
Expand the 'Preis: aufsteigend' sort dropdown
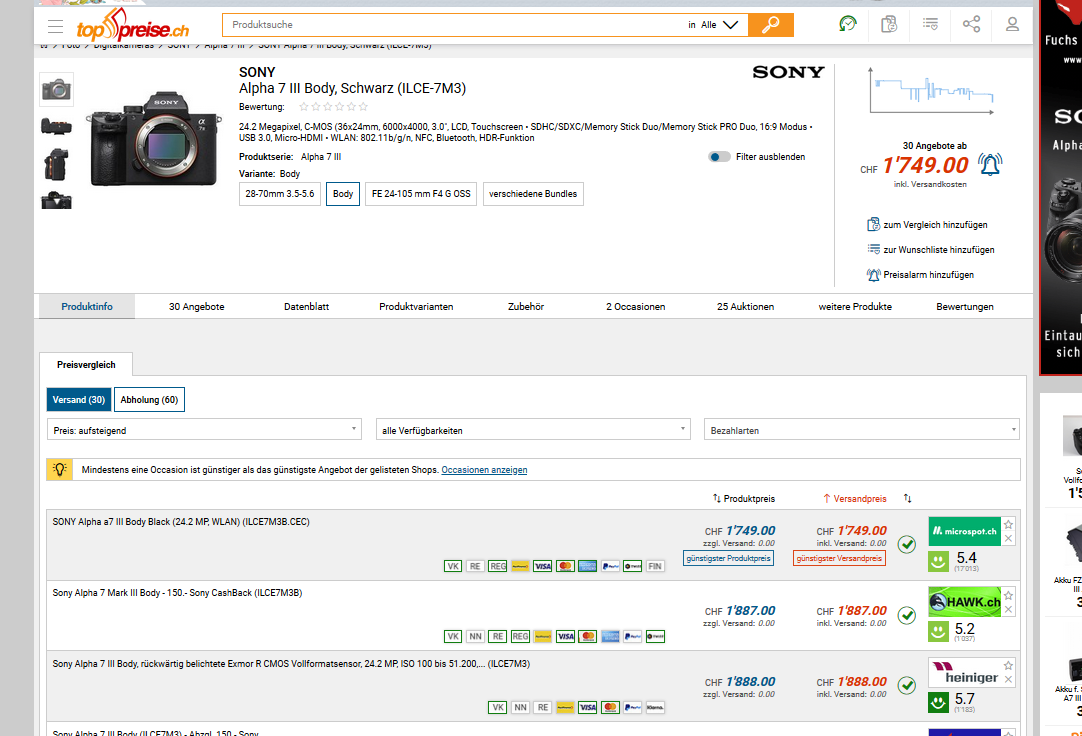coord(204,430)
